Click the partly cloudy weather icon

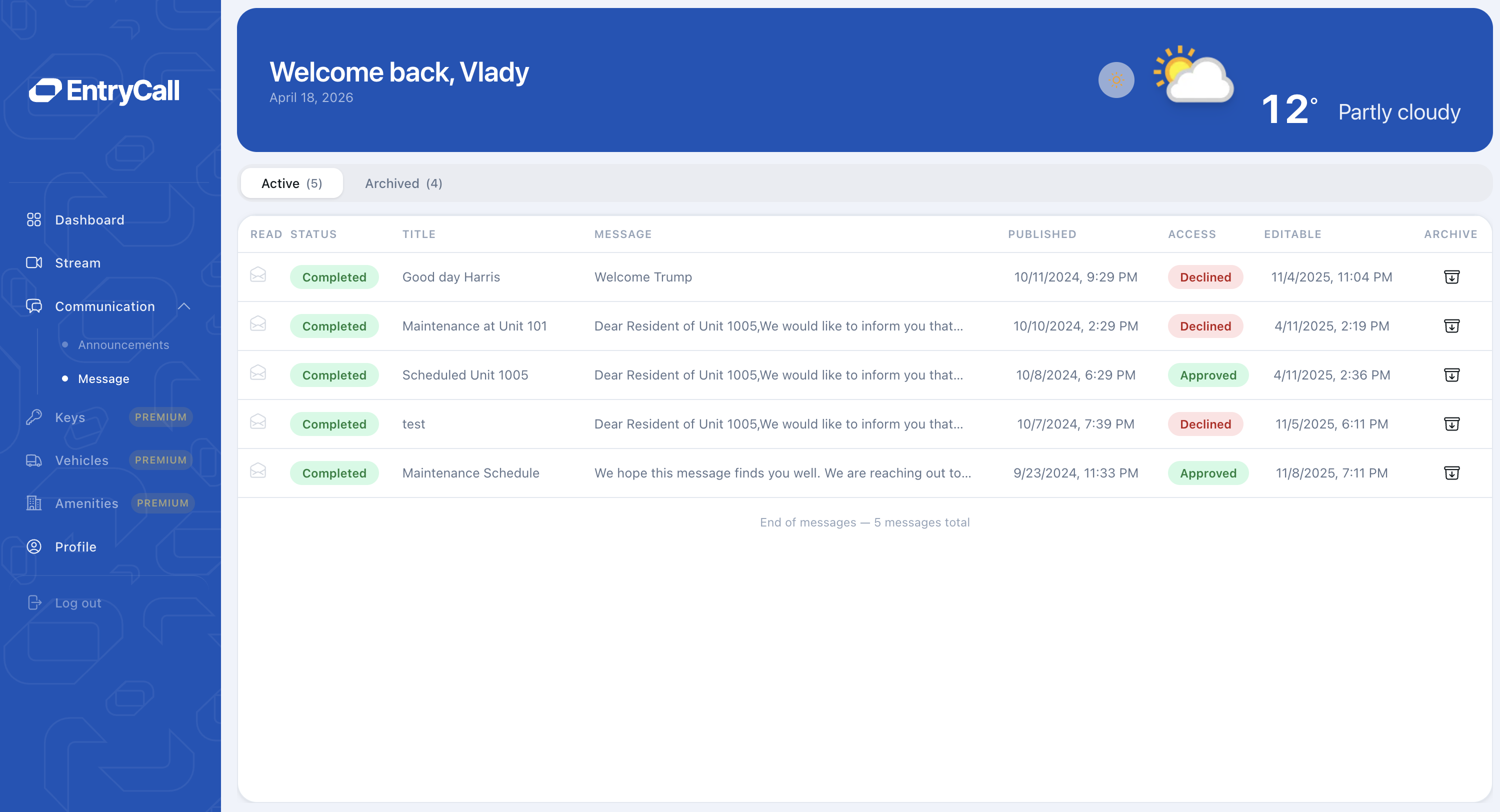point(1193,74)
